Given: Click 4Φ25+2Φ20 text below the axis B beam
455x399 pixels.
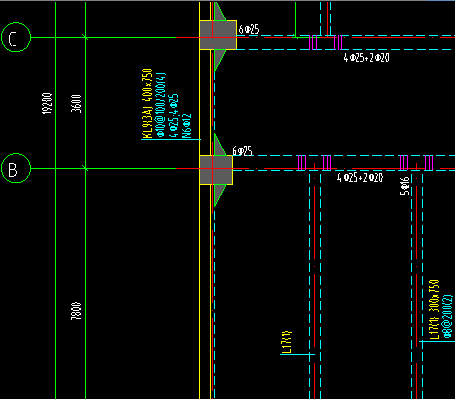Looking at the screenshot, I should click(x=360, y=177).
